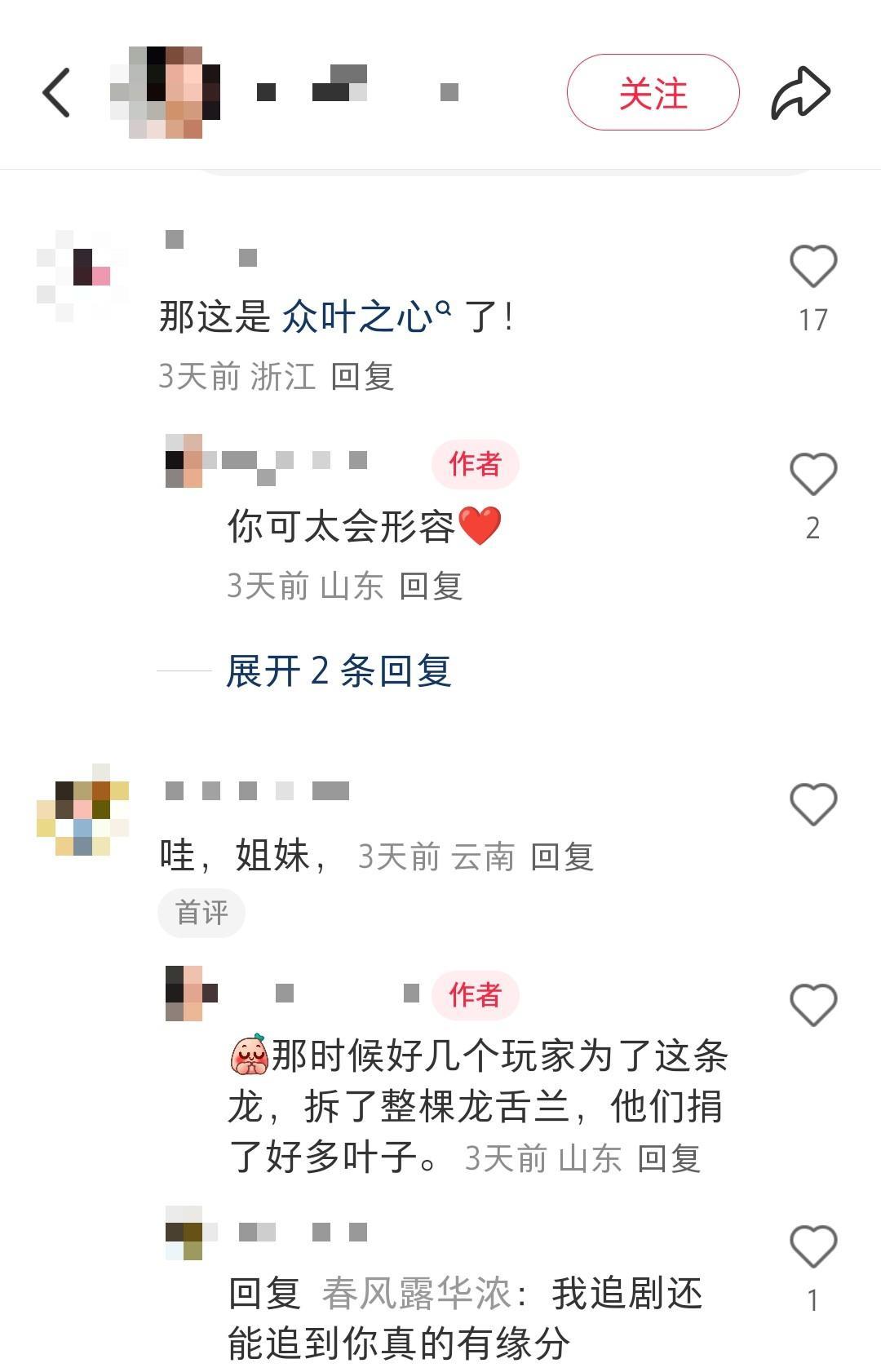Tap the 作者 badge on the 龙舌兰 reply
The image size is (881, 1372).
click(476, 995)
